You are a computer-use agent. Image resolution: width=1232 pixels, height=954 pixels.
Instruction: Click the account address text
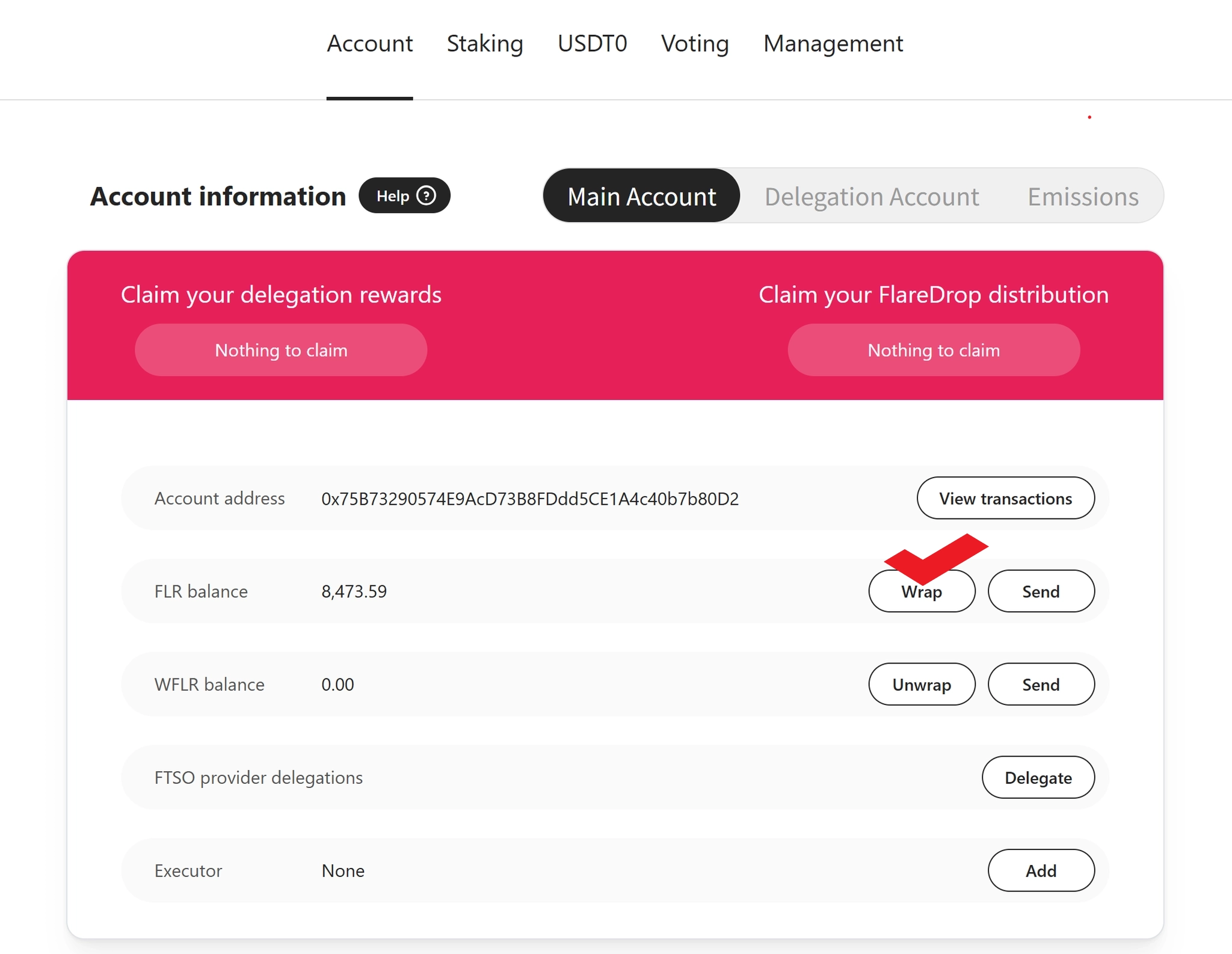click(529, 499)
